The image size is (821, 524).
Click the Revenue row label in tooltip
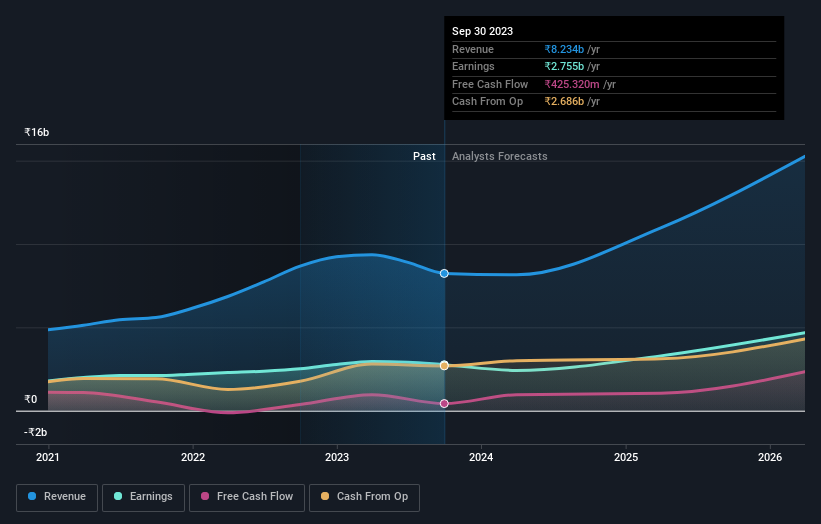point(473,49)
